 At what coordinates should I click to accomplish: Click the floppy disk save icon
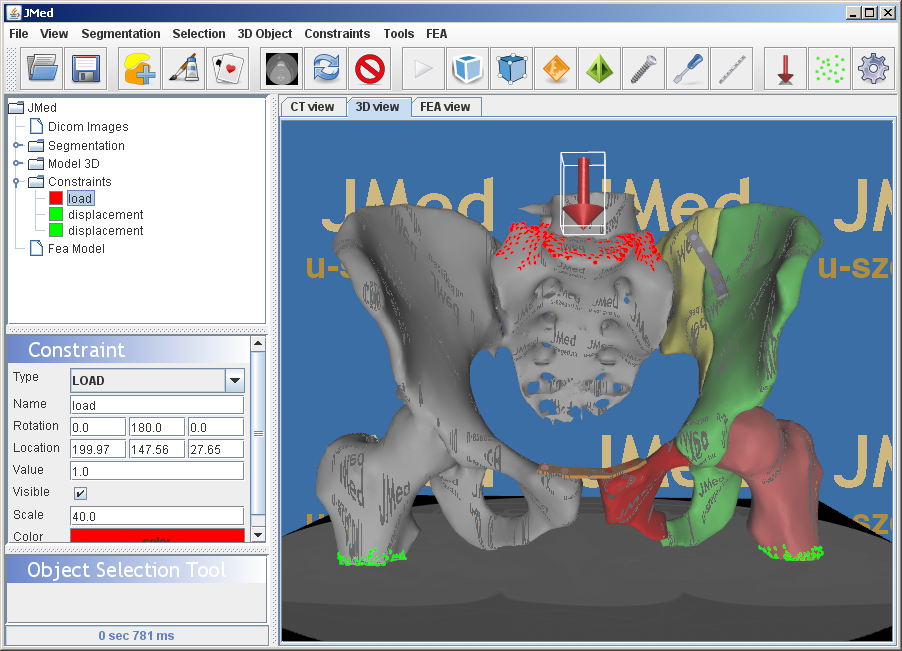tap(86, 69)
